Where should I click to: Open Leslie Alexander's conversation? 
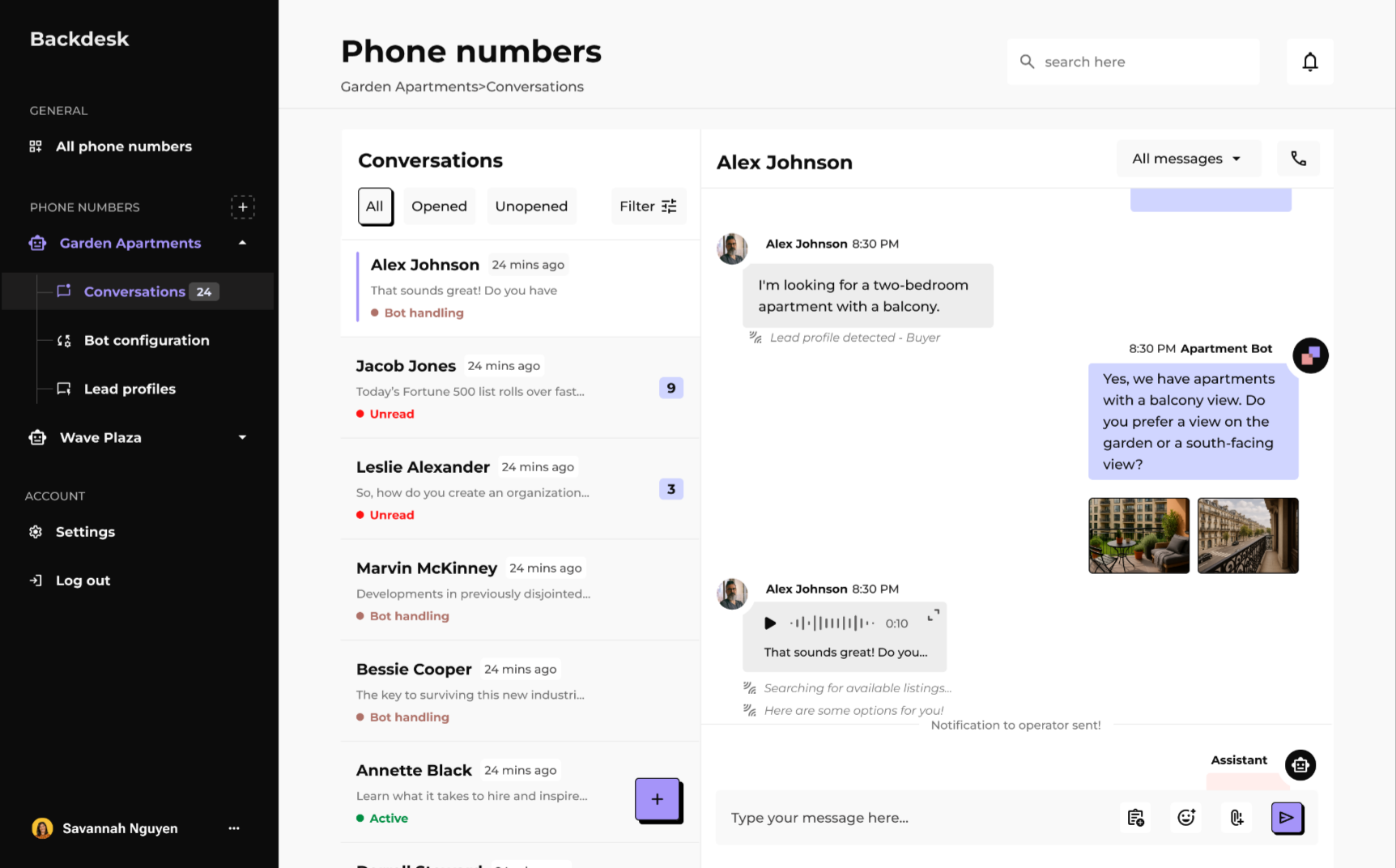pos(521,490)
